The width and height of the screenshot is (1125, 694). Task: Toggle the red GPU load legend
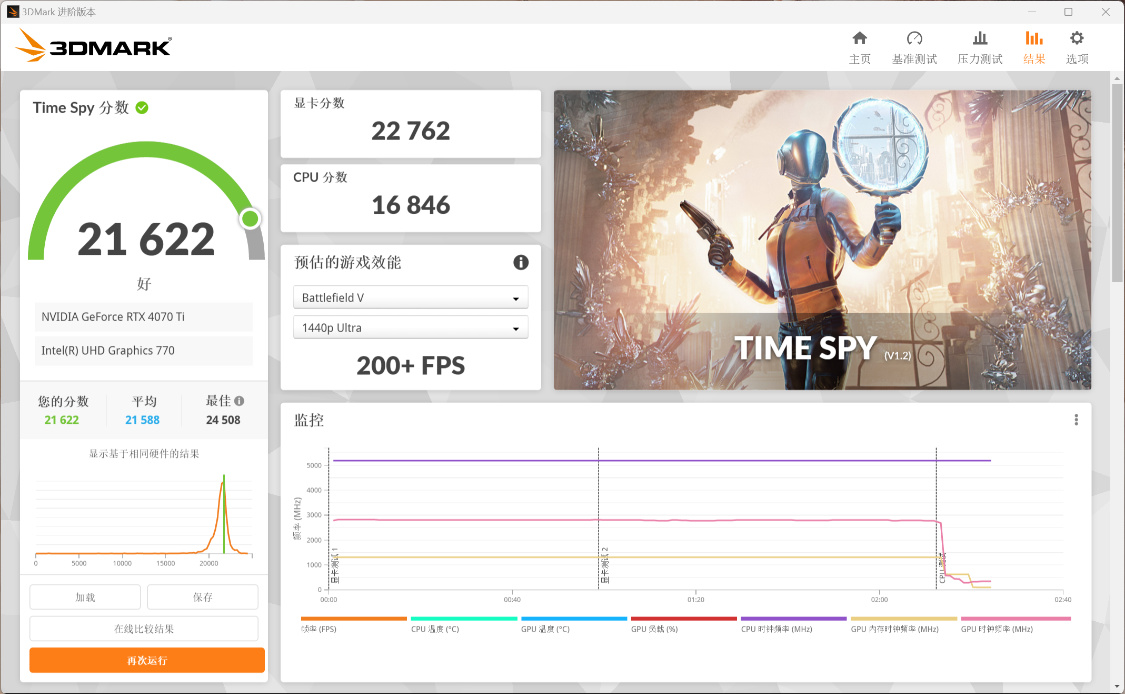684,619
